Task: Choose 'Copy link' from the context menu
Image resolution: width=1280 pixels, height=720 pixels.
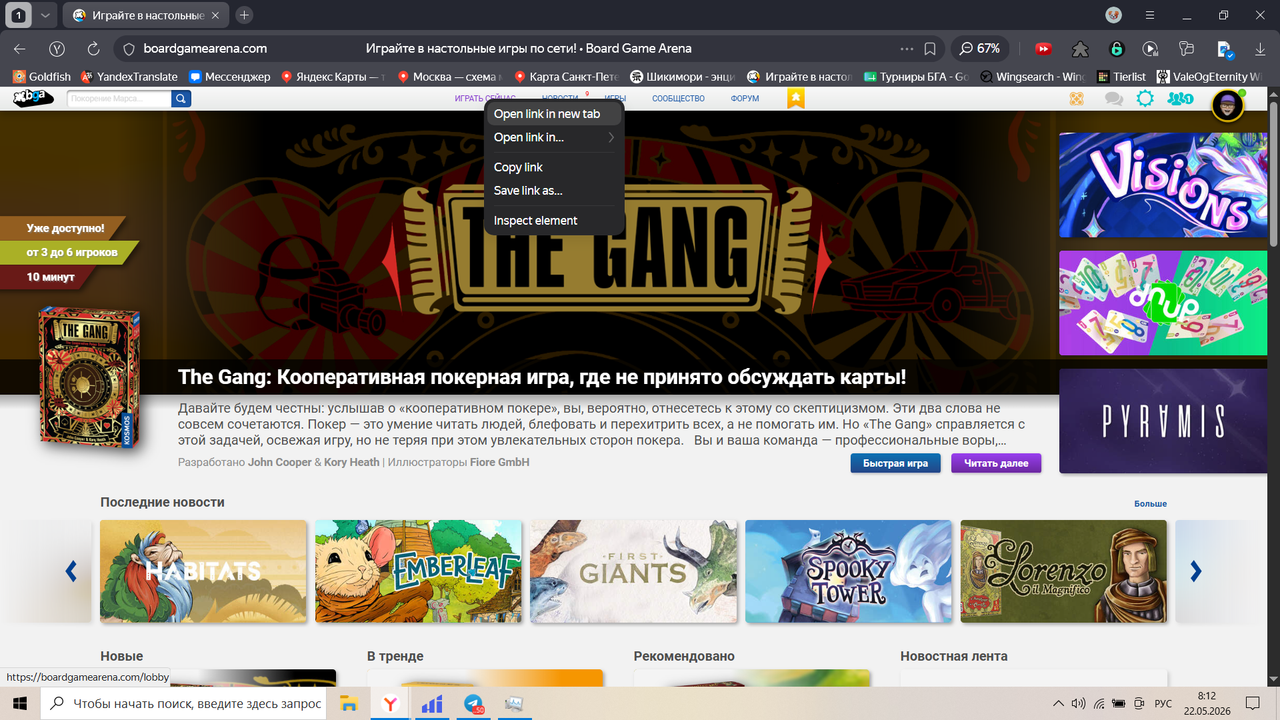Action: pos(554,167)
